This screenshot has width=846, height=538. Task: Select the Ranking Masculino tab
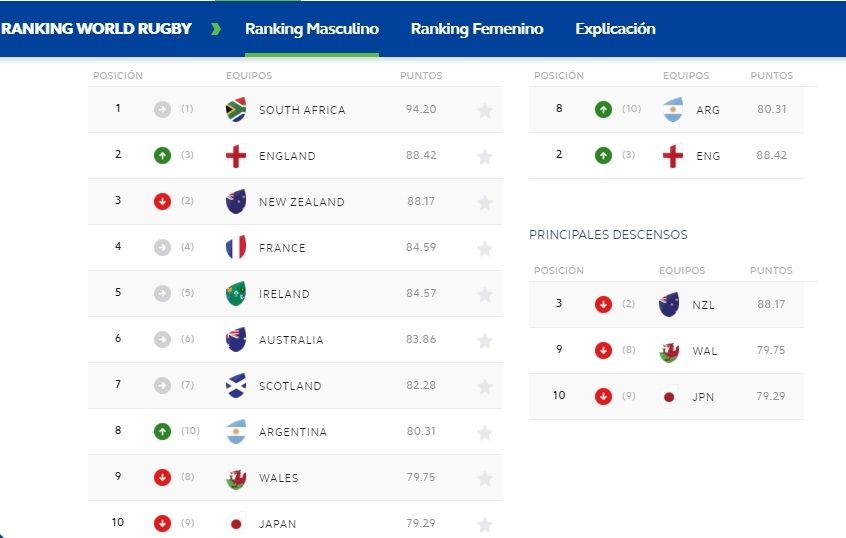pyautogui.click(x=312, y=29)
